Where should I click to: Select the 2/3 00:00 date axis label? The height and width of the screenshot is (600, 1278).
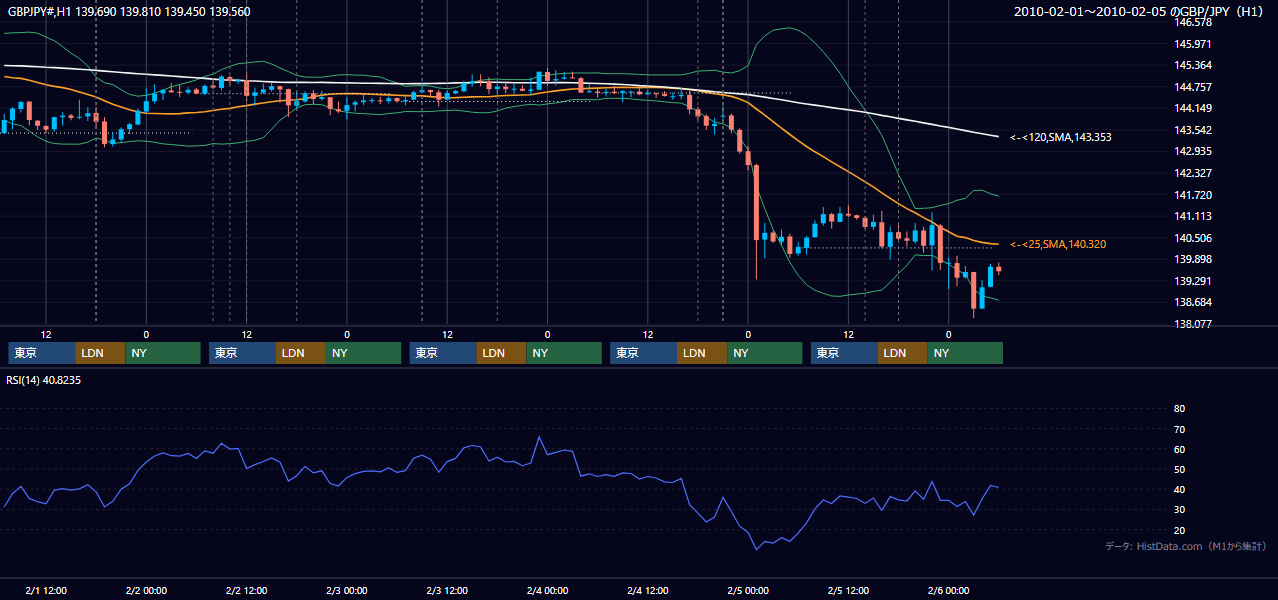[x=347, y=590]
